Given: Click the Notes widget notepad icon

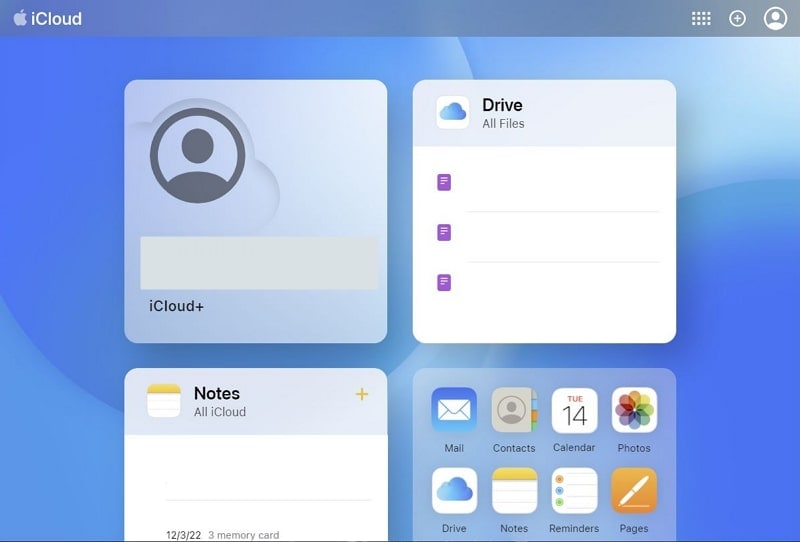Looking at the screenshot, I should tap(164, 401).
